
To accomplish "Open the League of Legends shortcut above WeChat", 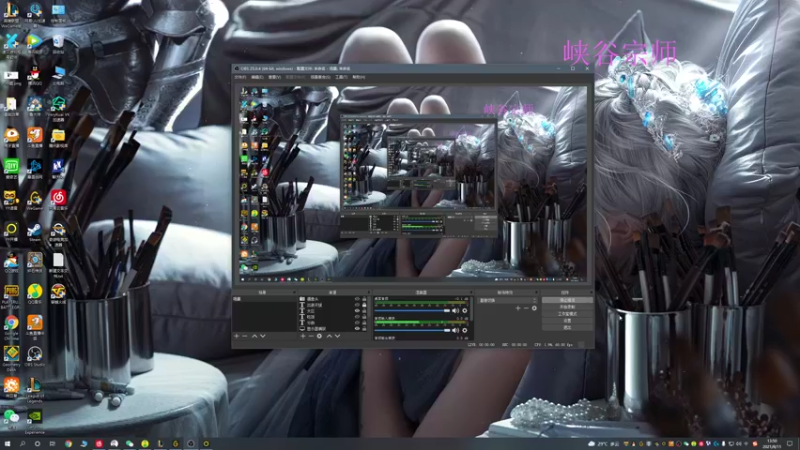I will [x=34, y=389].
